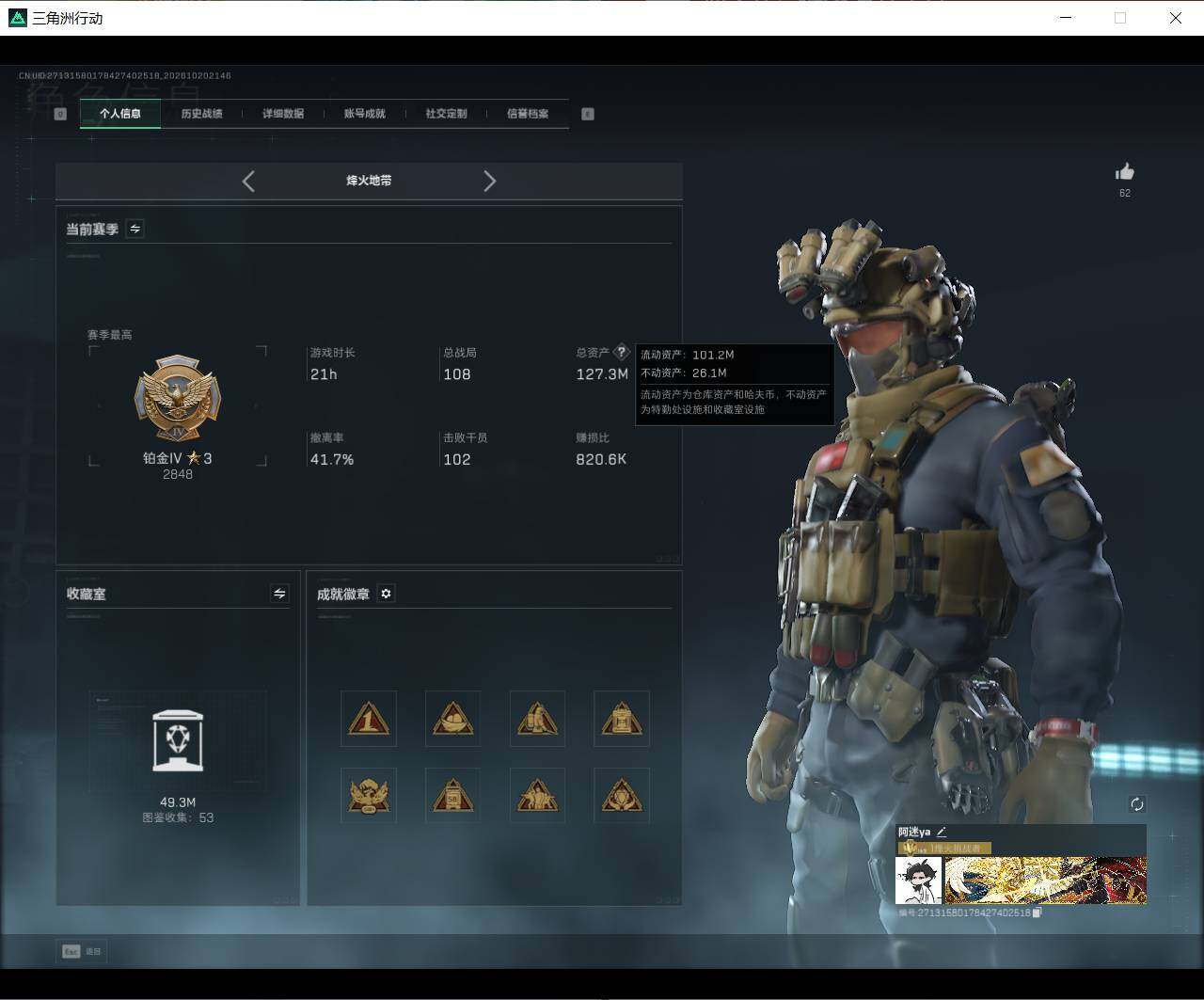Click the golden profile banner image
Screen dimensions: 1204x1000
tap(1046, 881)
